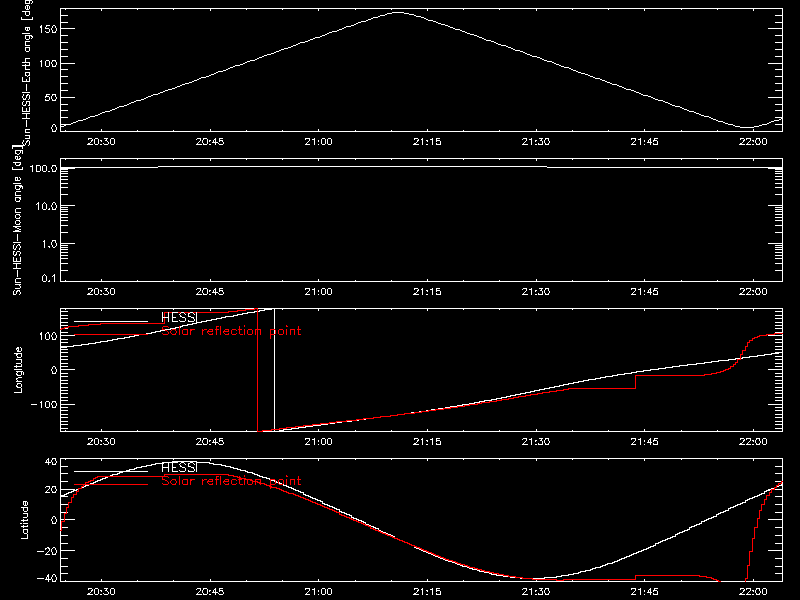Click the 20 value on the Latitude axis
Image resolution: width=800 pixels, height=600 pixels.
click(x=51, y=490)
